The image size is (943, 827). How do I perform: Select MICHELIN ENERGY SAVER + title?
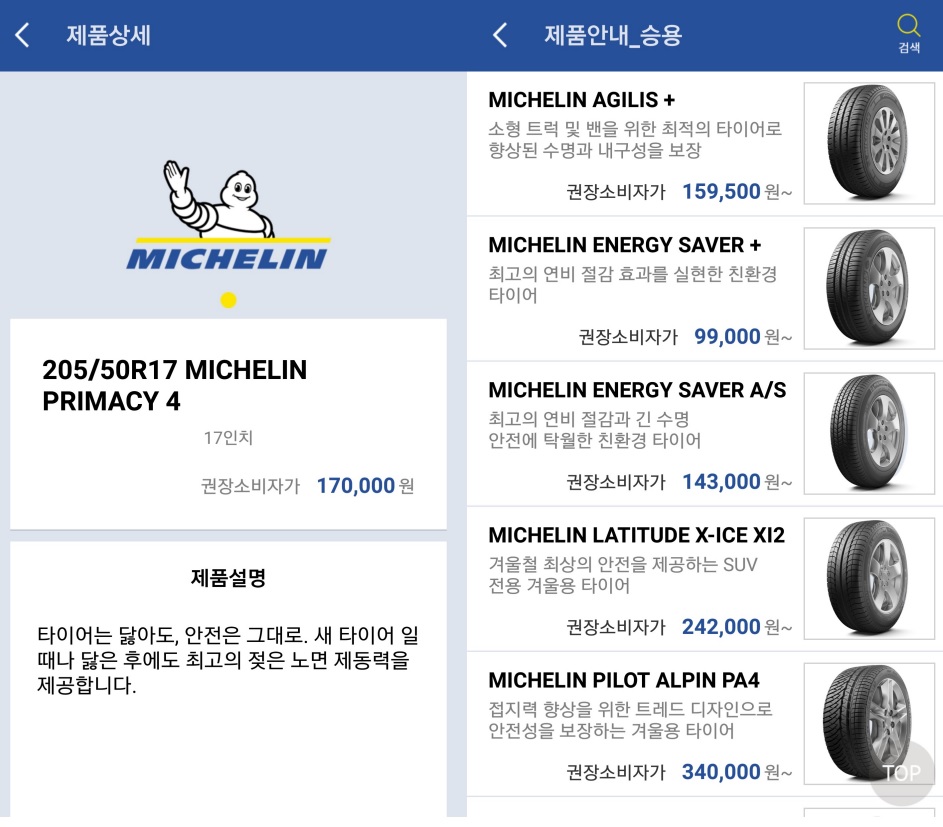click(624, 245)
